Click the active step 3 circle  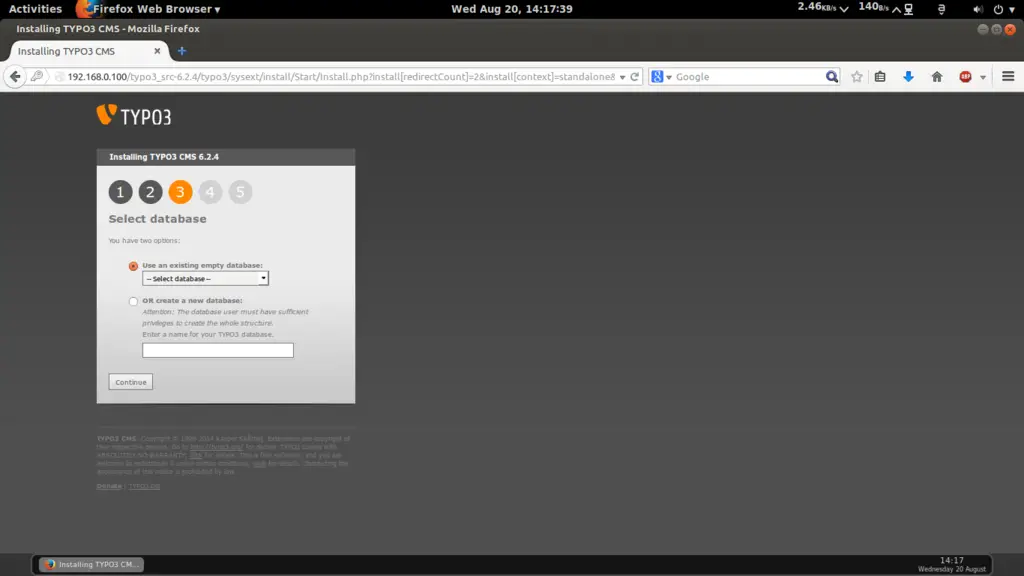[180, 192]
